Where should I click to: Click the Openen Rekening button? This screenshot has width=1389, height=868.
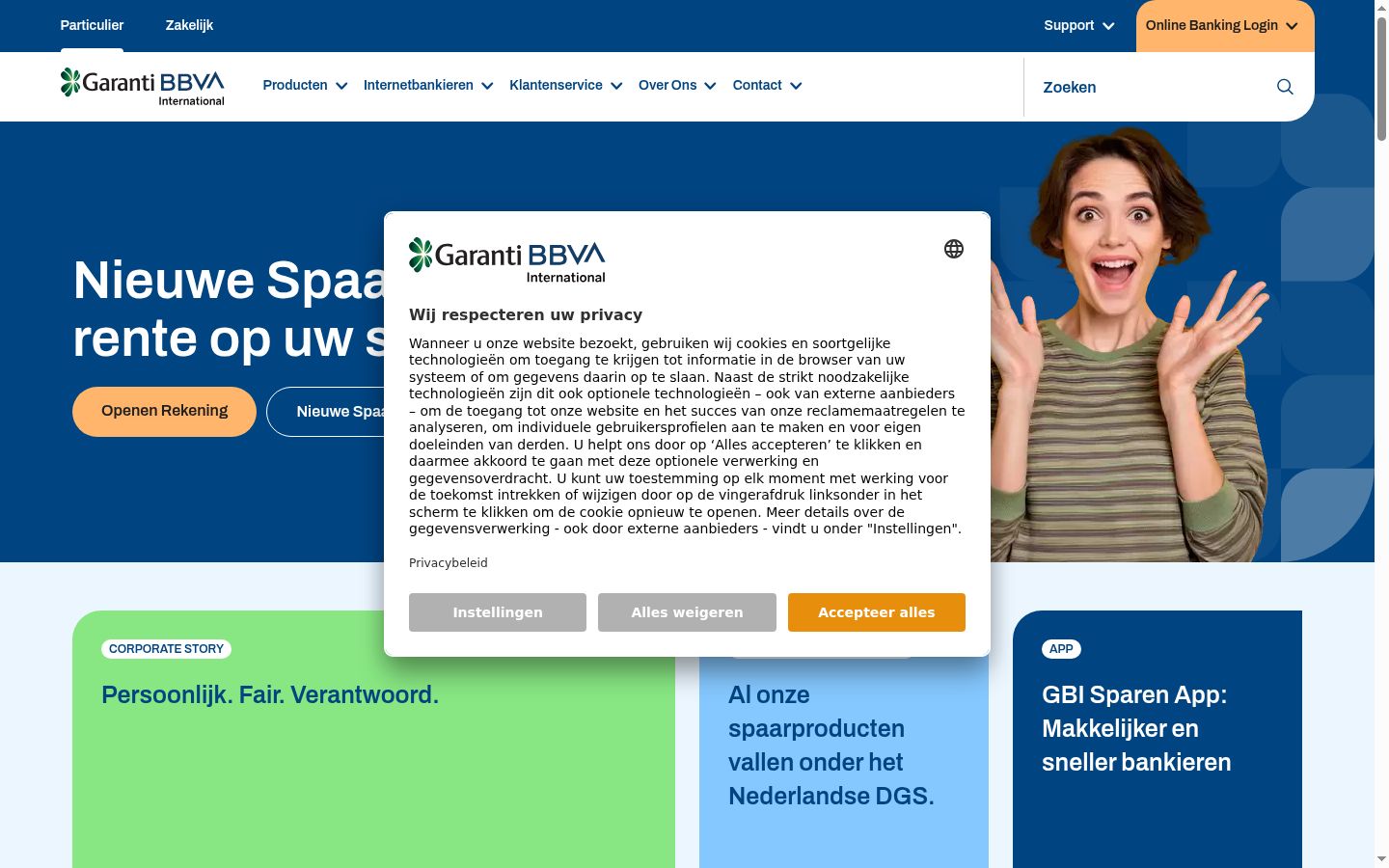(x=164, y=412)
